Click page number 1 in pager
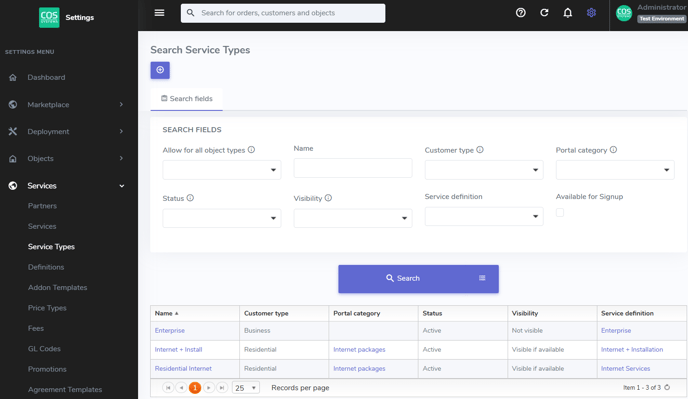This screenshot has height=399, width=688. click(x=195, y=388)
